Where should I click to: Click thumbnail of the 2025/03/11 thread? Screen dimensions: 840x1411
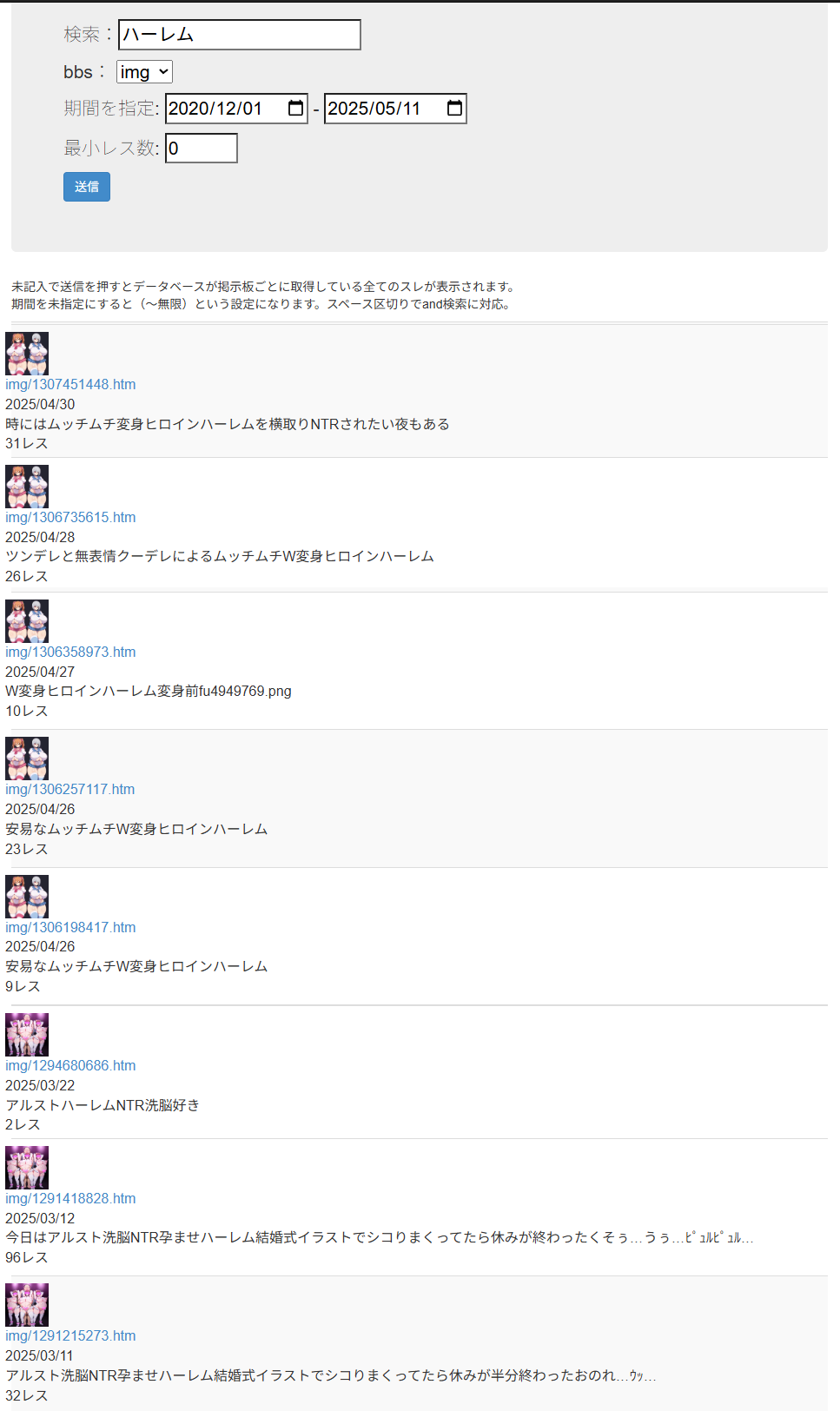pos(27,1305)
